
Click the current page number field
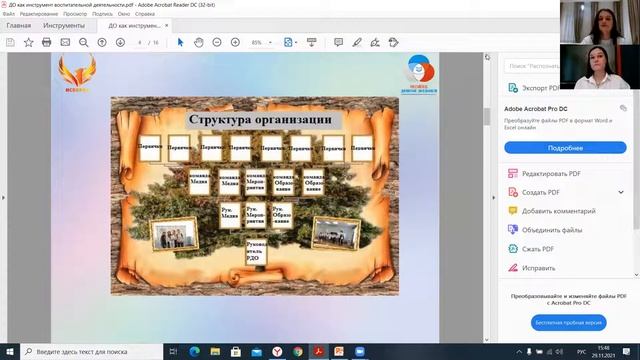[x=139, y=42]
